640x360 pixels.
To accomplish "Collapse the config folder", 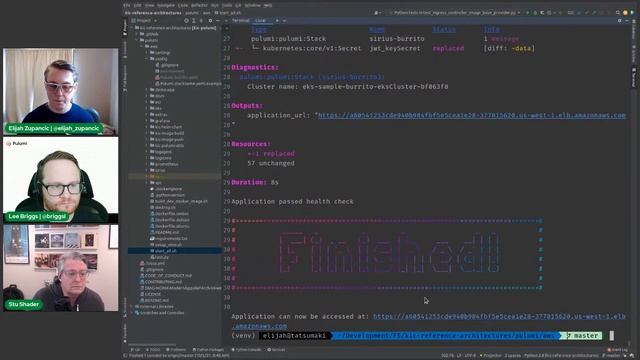I will tap(147, 59).
